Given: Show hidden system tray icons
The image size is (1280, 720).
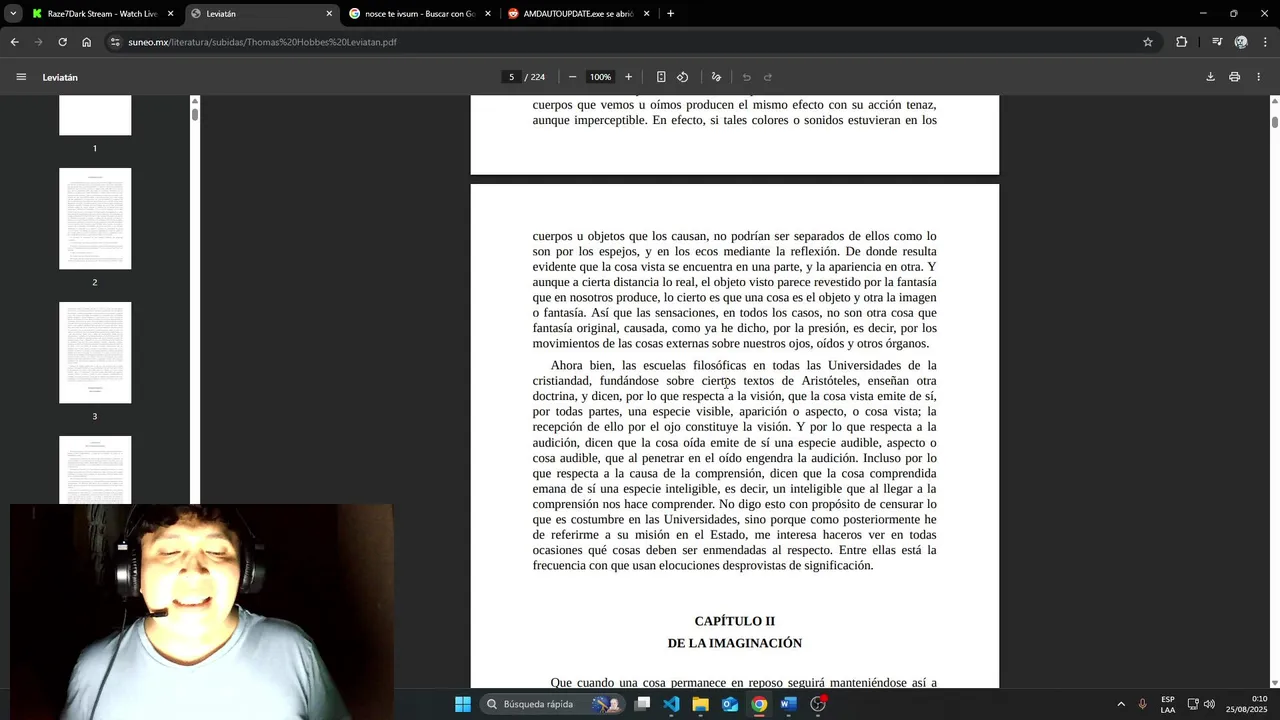Looking at the screenshot, I should click(1121, 704).
